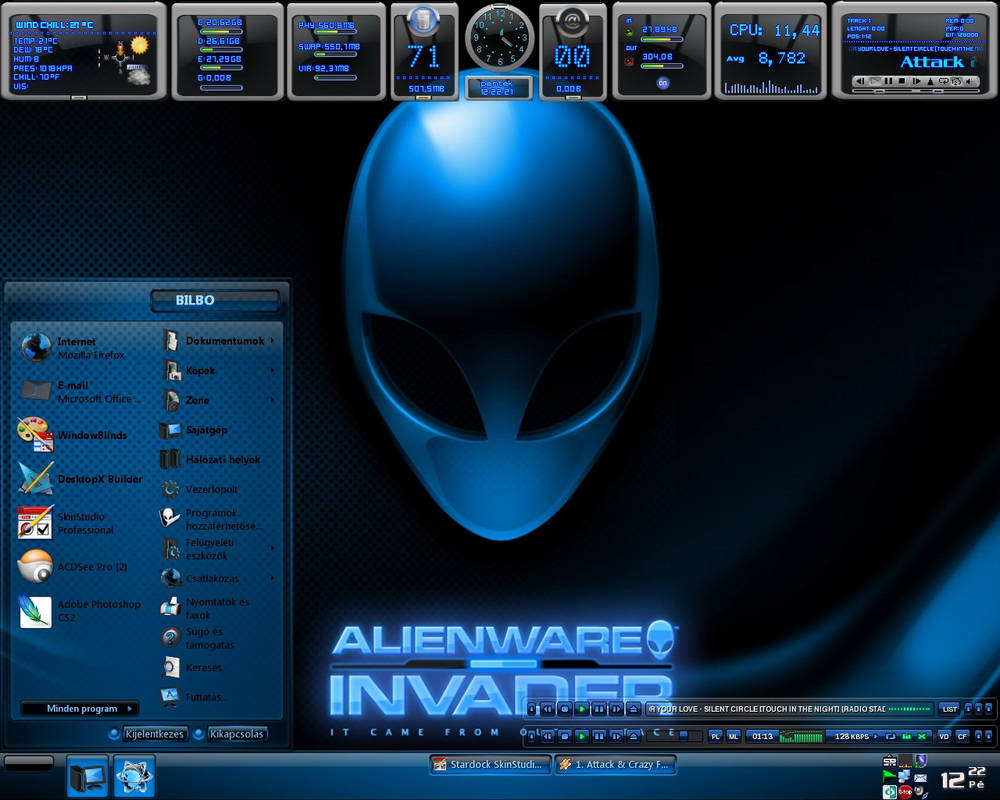Image resolution: width=1000 pixels, height=800 pixels.
Task: Open Internet Mozilla Firefox in start menu
Action: coord(80,348)
